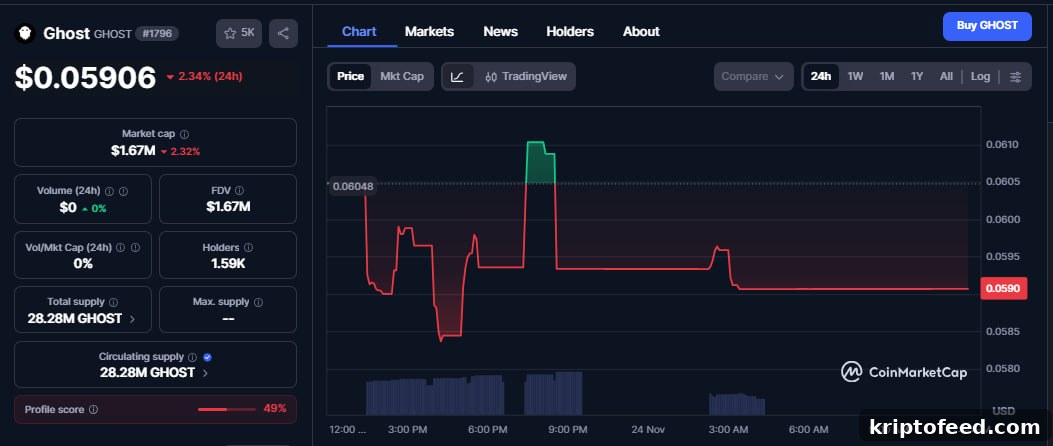Screen dimensions: 1053x446
Task: Open the Markets tab
Action: coord(429,32)
